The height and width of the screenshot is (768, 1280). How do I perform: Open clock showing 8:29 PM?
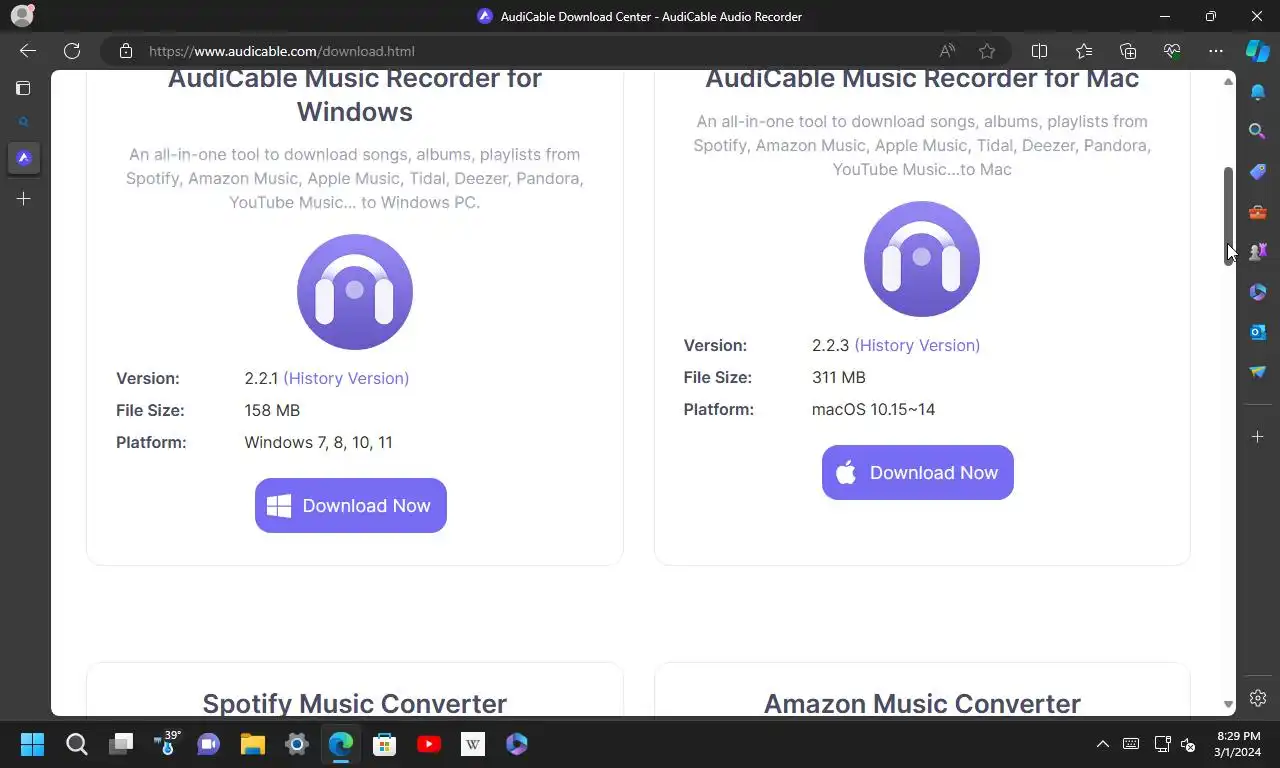(1239, 744)
